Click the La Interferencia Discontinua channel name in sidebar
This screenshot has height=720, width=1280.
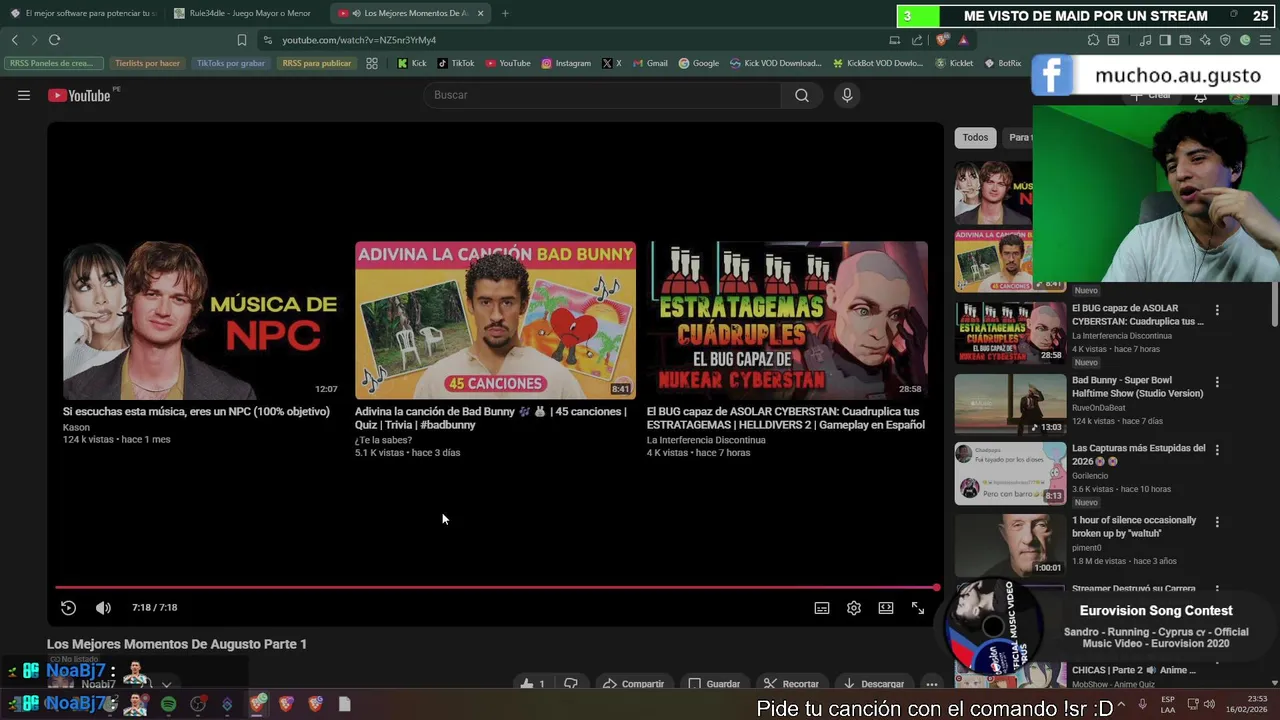click(1122, 336)
